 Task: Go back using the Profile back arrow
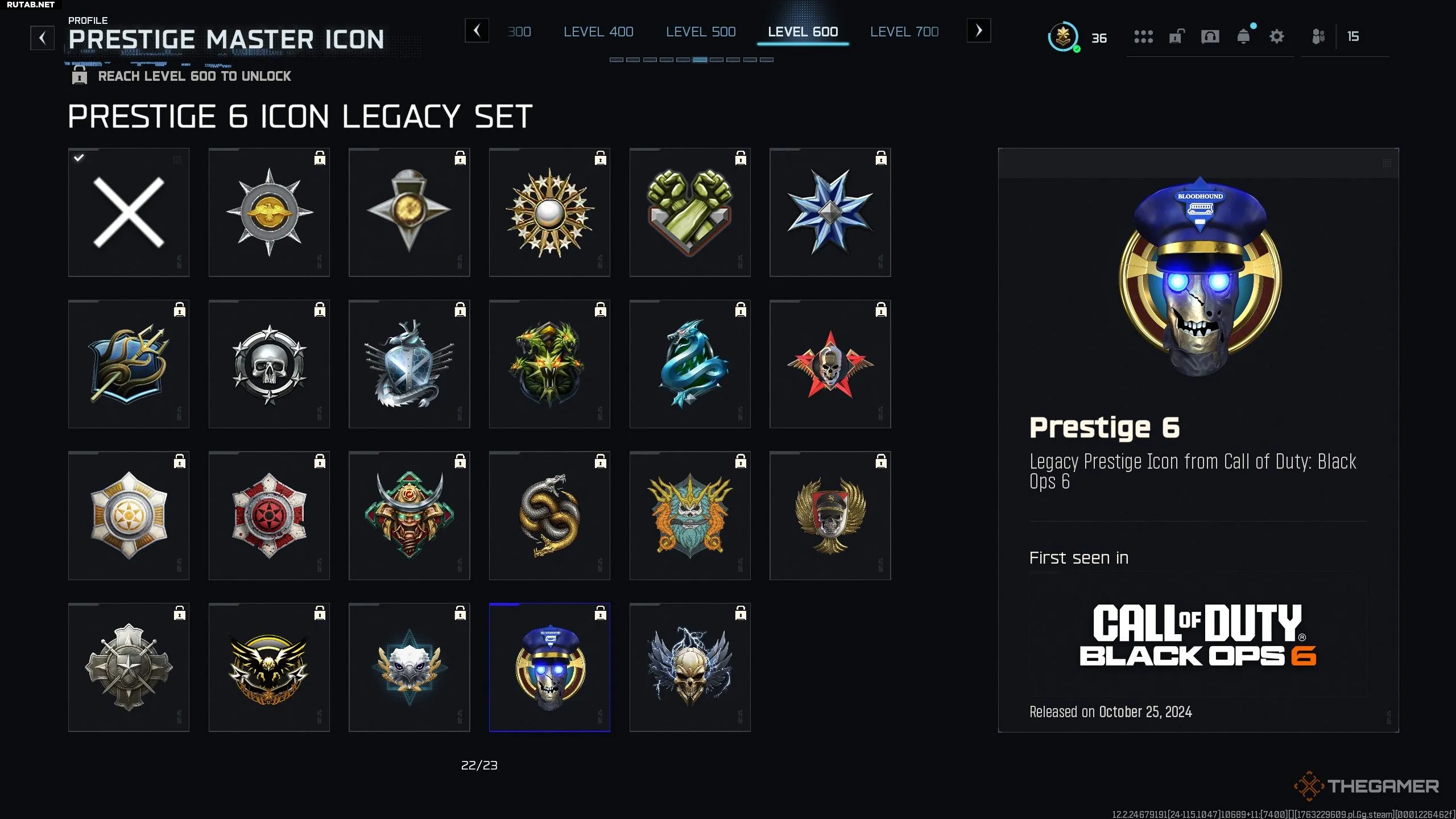(42, 38)
